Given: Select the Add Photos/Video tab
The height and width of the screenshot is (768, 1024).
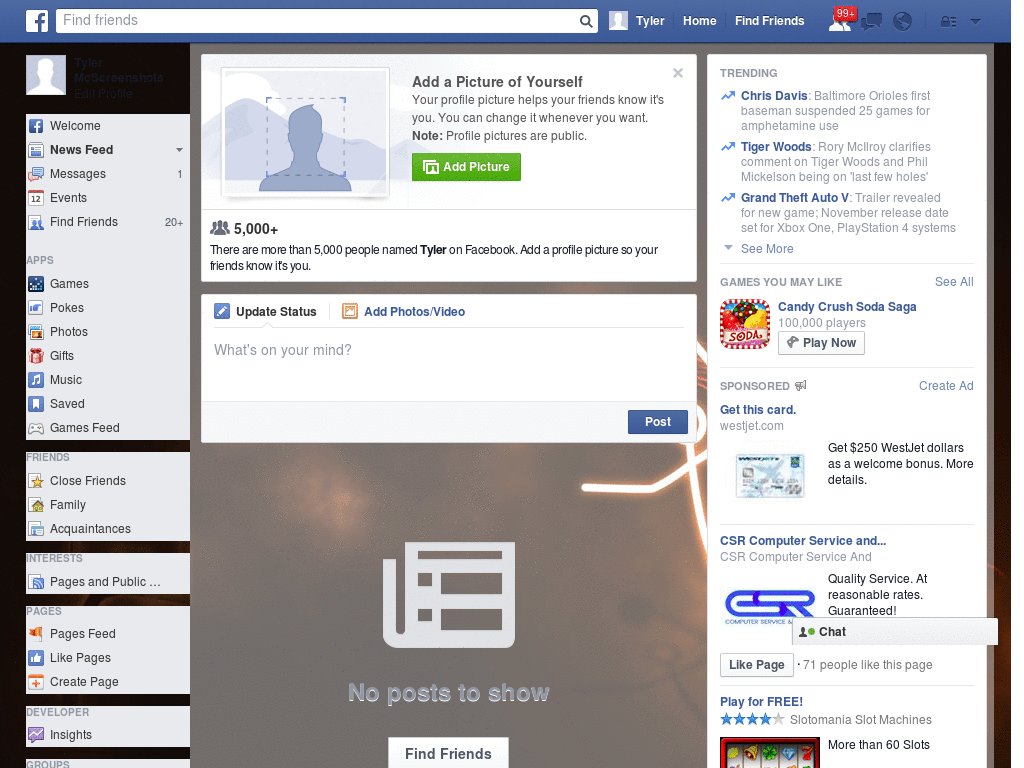Looking at the screenshot, I should 404,312.
